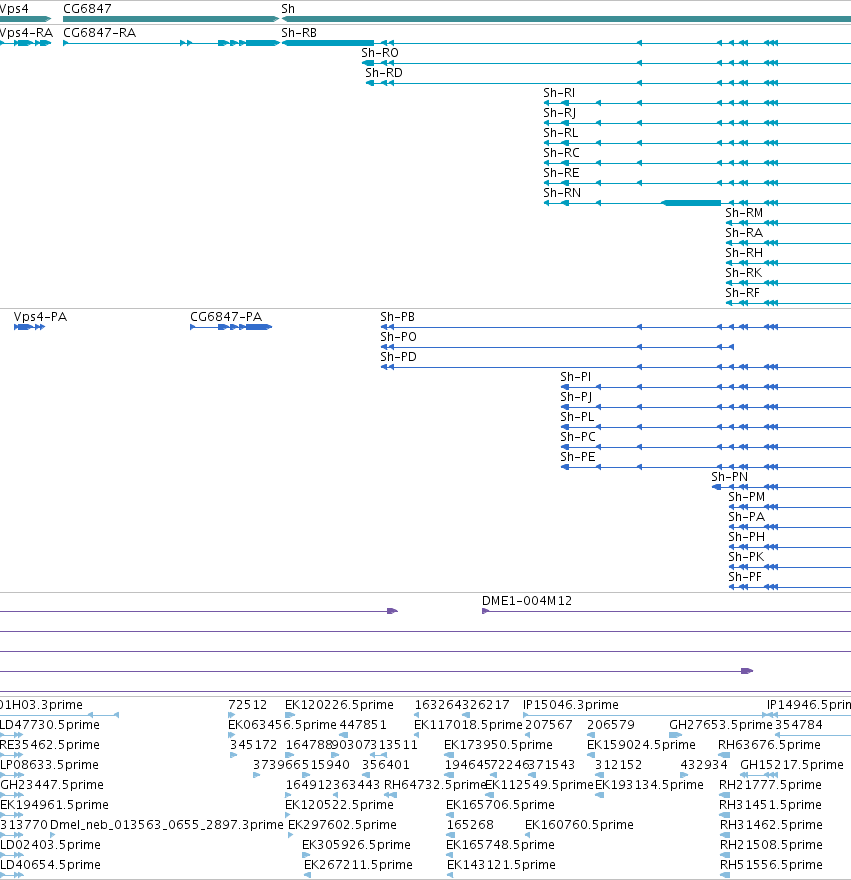
Task: Select the Sh-RD transcript
Action: click(384, 73)
